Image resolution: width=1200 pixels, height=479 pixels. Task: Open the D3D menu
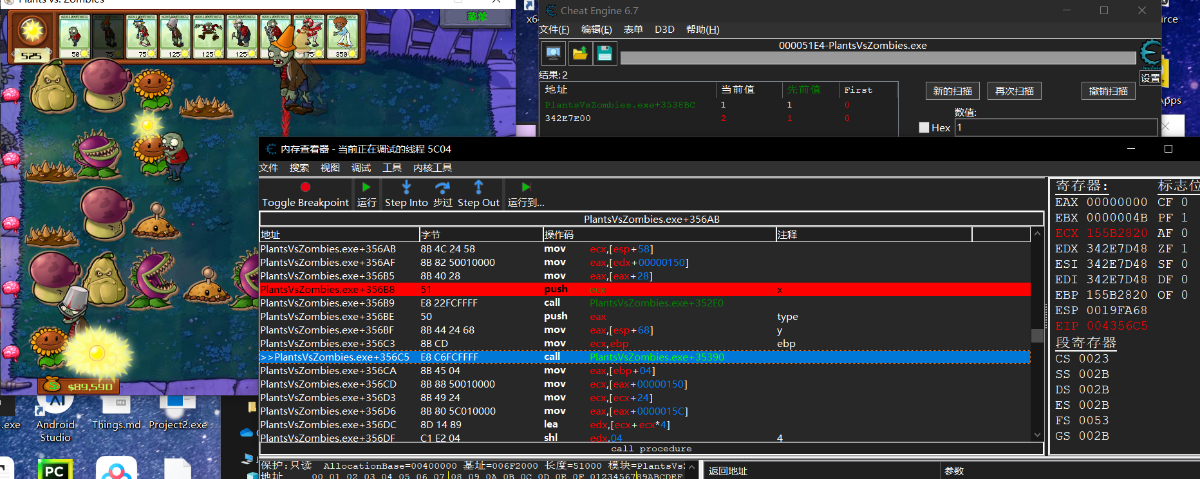[x=664, y=29]
